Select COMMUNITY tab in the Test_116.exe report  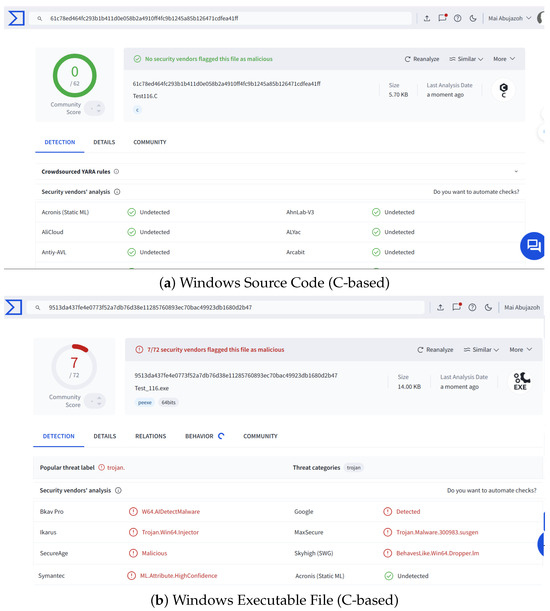[260, 436]
